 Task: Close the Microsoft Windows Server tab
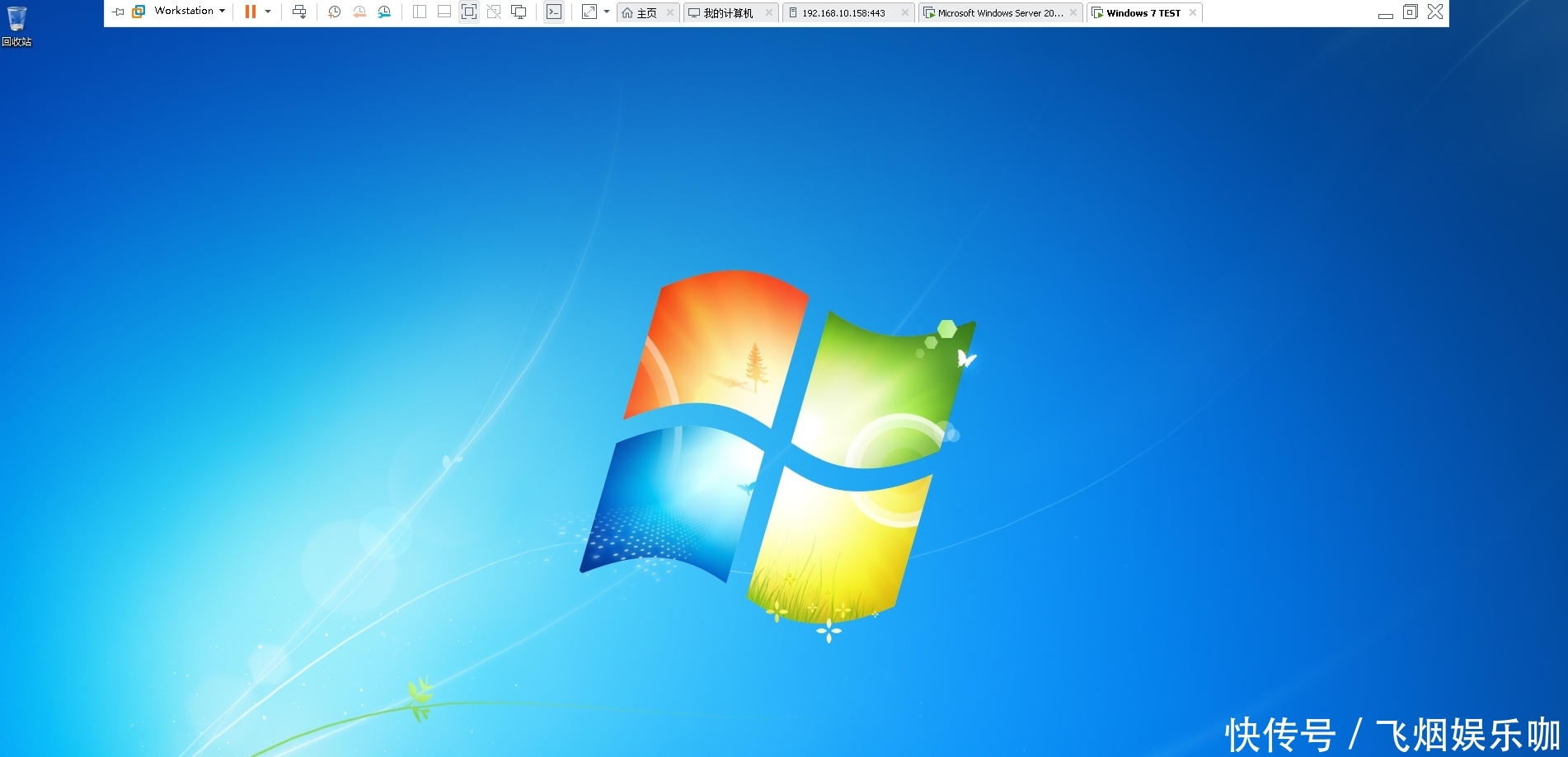(1073, 12)
